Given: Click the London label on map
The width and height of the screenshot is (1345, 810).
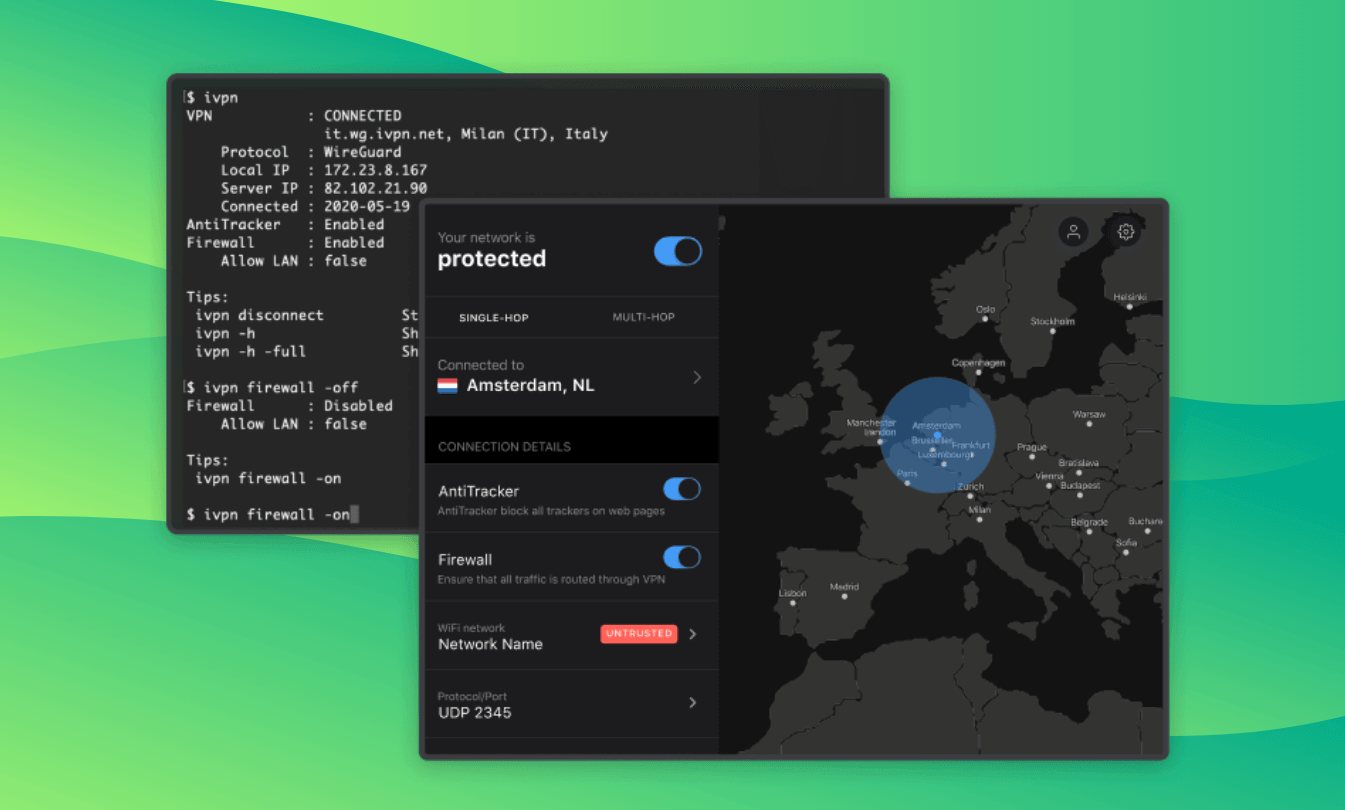Looking at the screenshot, I should (880, 432).
